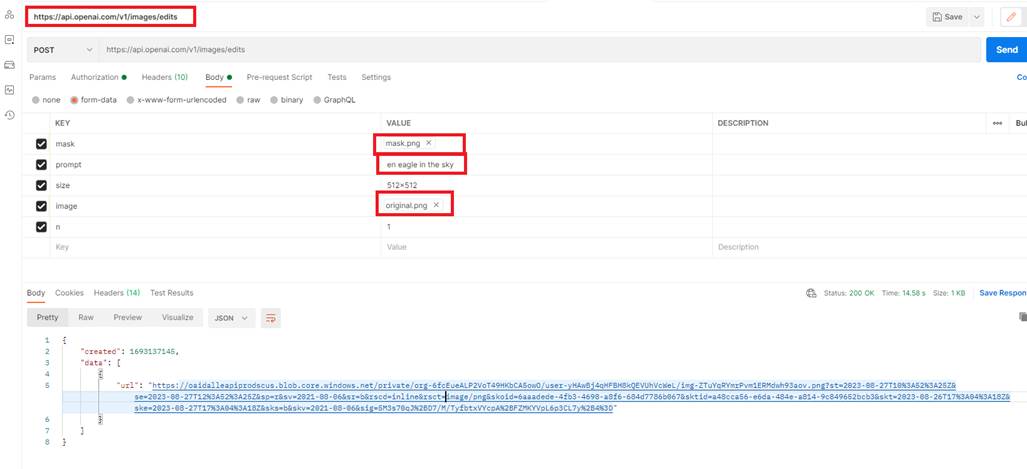Toggle the wrap lines icon beside JSON
This screenshot has height=469, width=1027.
pos(271,318)
